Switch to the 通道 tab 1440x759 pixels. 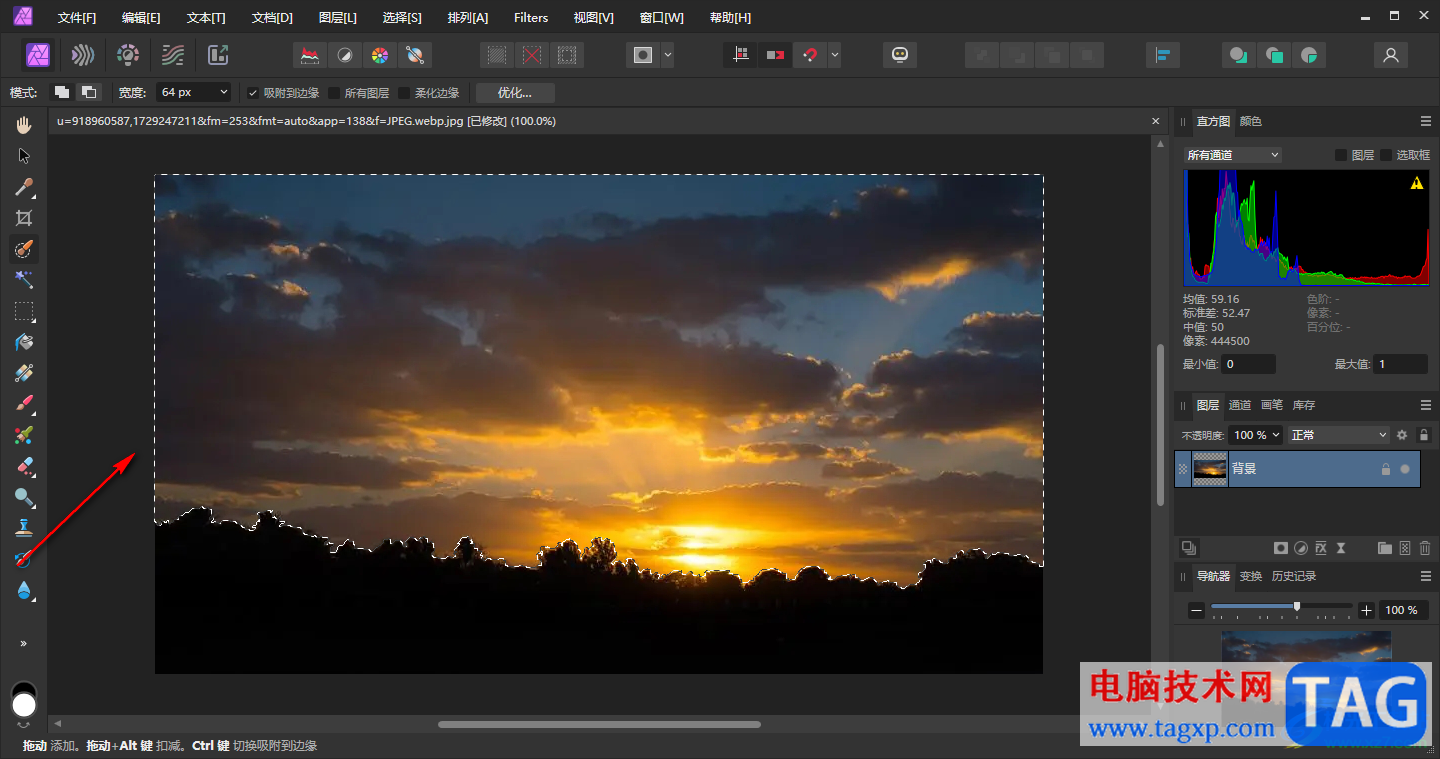click(1240, 405)
